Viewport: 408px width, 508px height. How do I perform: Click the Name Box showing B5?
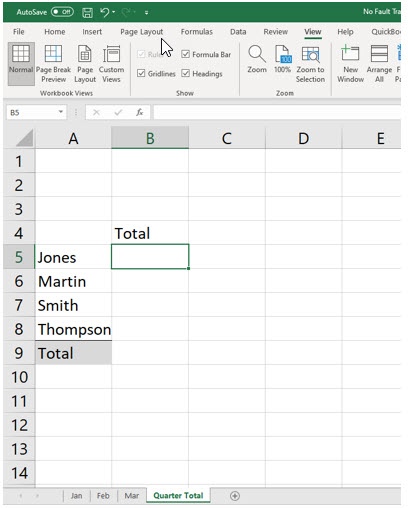pos(32,112)
